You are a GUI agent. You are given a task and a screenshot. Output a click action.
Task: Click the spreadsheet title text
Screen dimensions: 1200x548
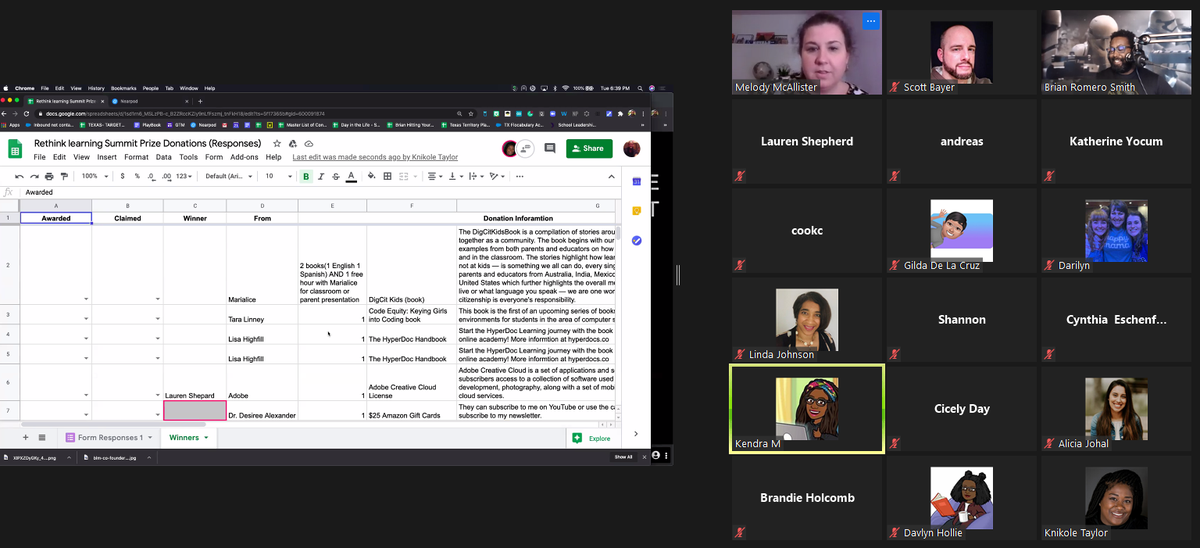pyautogui.click(x=147, y=144)
